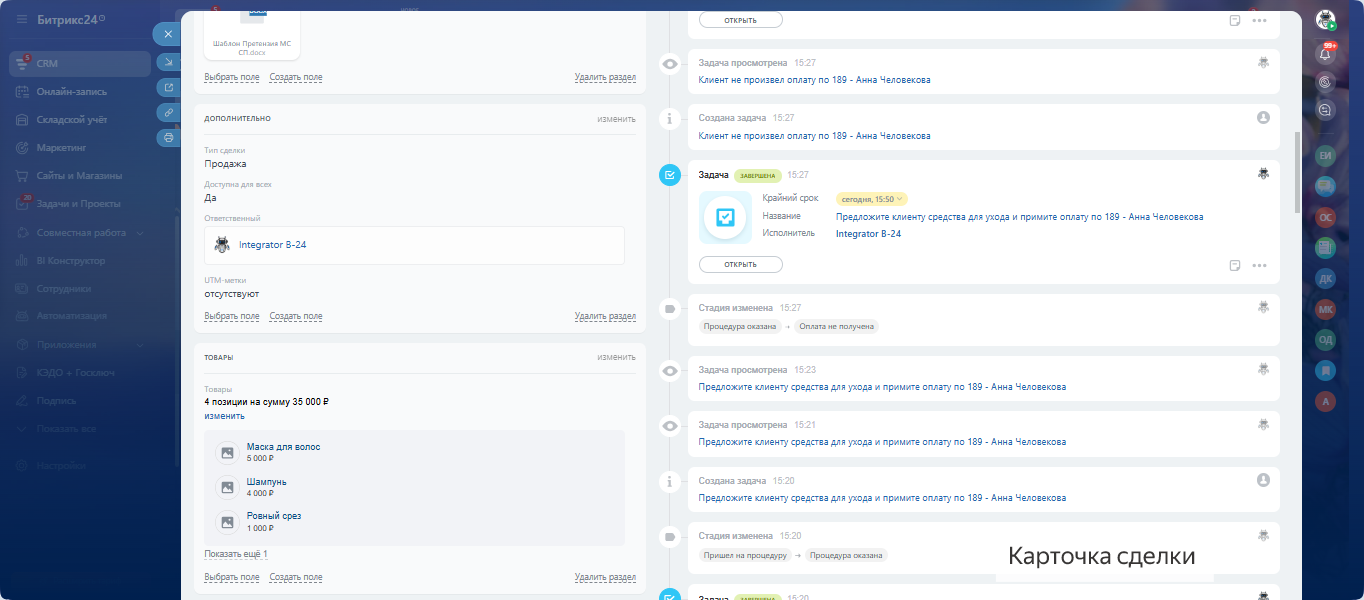Open deal card in new window icon

point(168,88)
